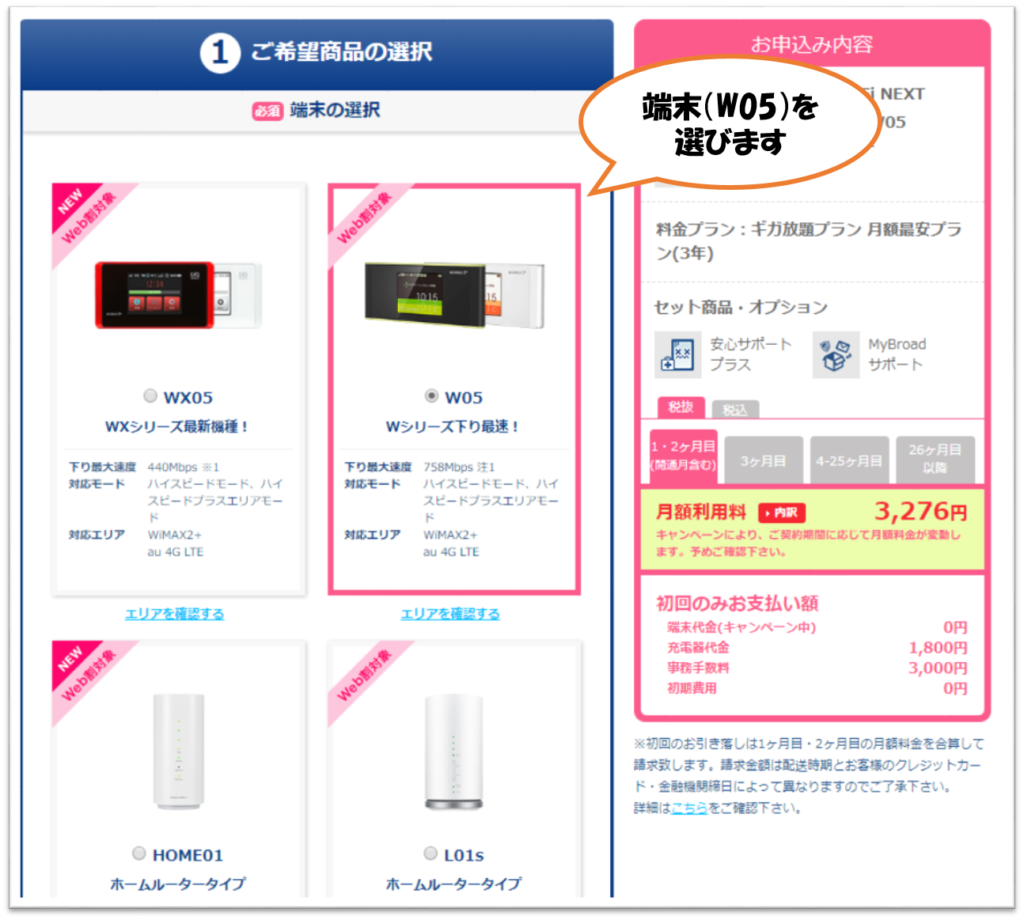Viewport: 1024px width, 920px height.
Task: Click the MyBroadサポート option icon
Action: point(836,355)
